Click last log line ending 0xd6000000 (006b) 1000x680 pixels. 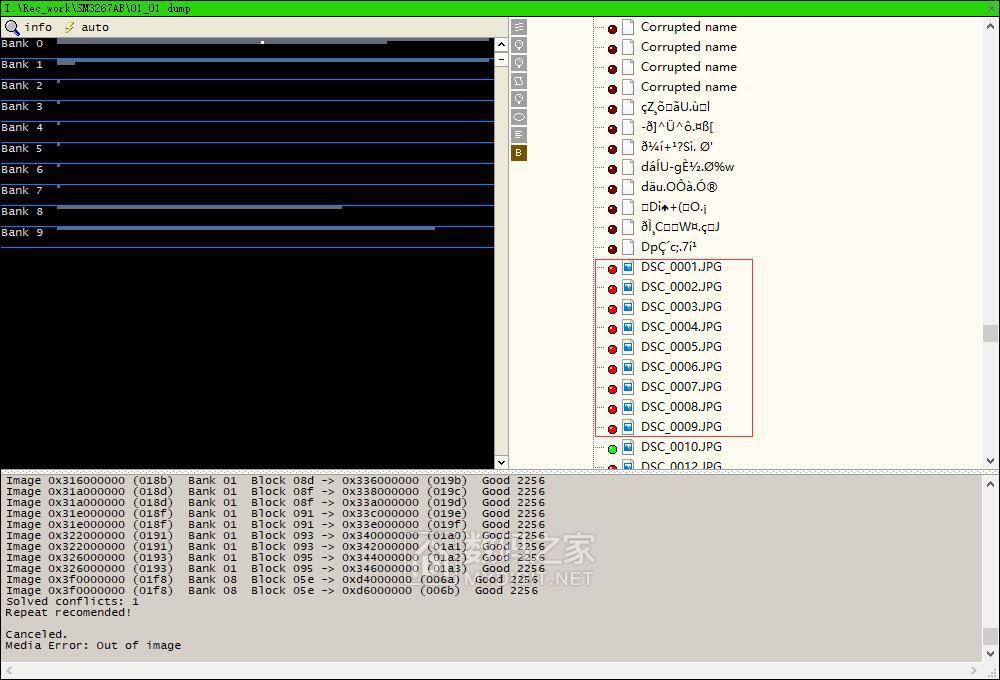pos(272,591)
